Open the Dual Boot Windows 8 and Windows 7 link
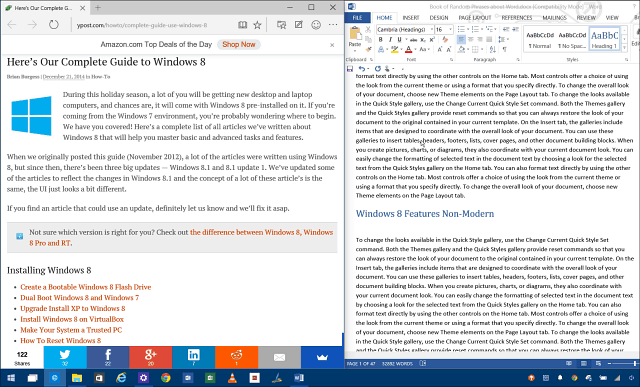 coord(80,298)
